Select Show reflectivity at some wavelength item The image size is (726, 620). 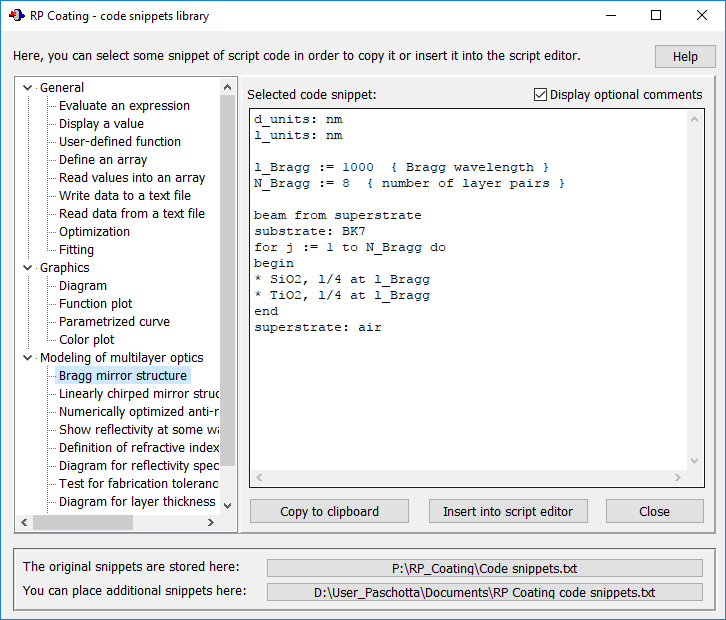138,430
